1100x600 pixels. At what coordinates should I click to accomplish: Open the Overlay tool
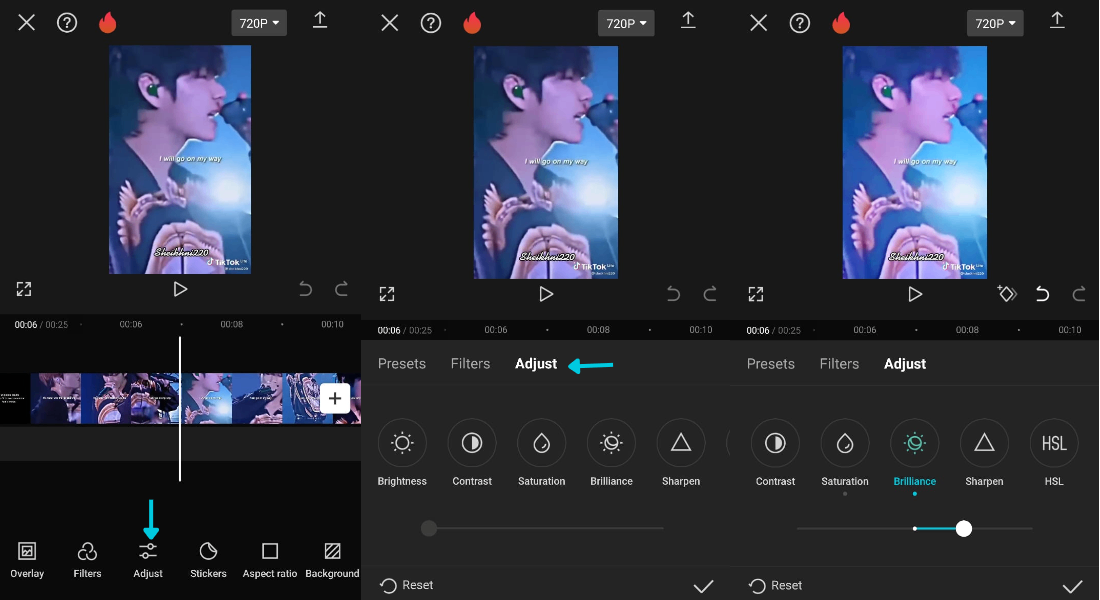click(x=27, y=560)
